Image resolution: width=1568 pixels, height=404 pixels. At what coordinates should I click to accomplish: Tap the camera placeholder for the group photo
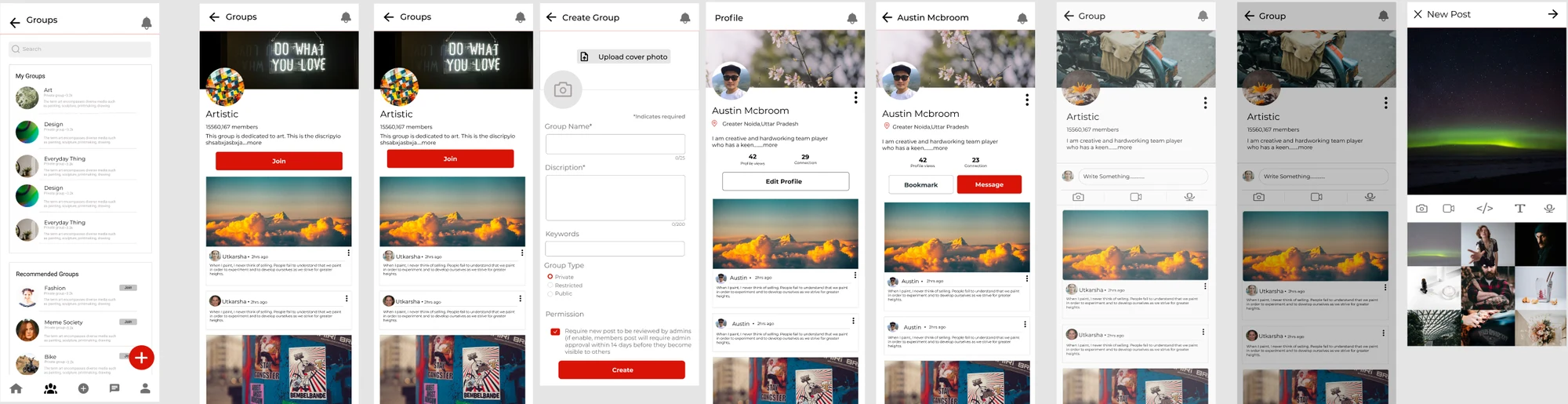coord(562,89)
